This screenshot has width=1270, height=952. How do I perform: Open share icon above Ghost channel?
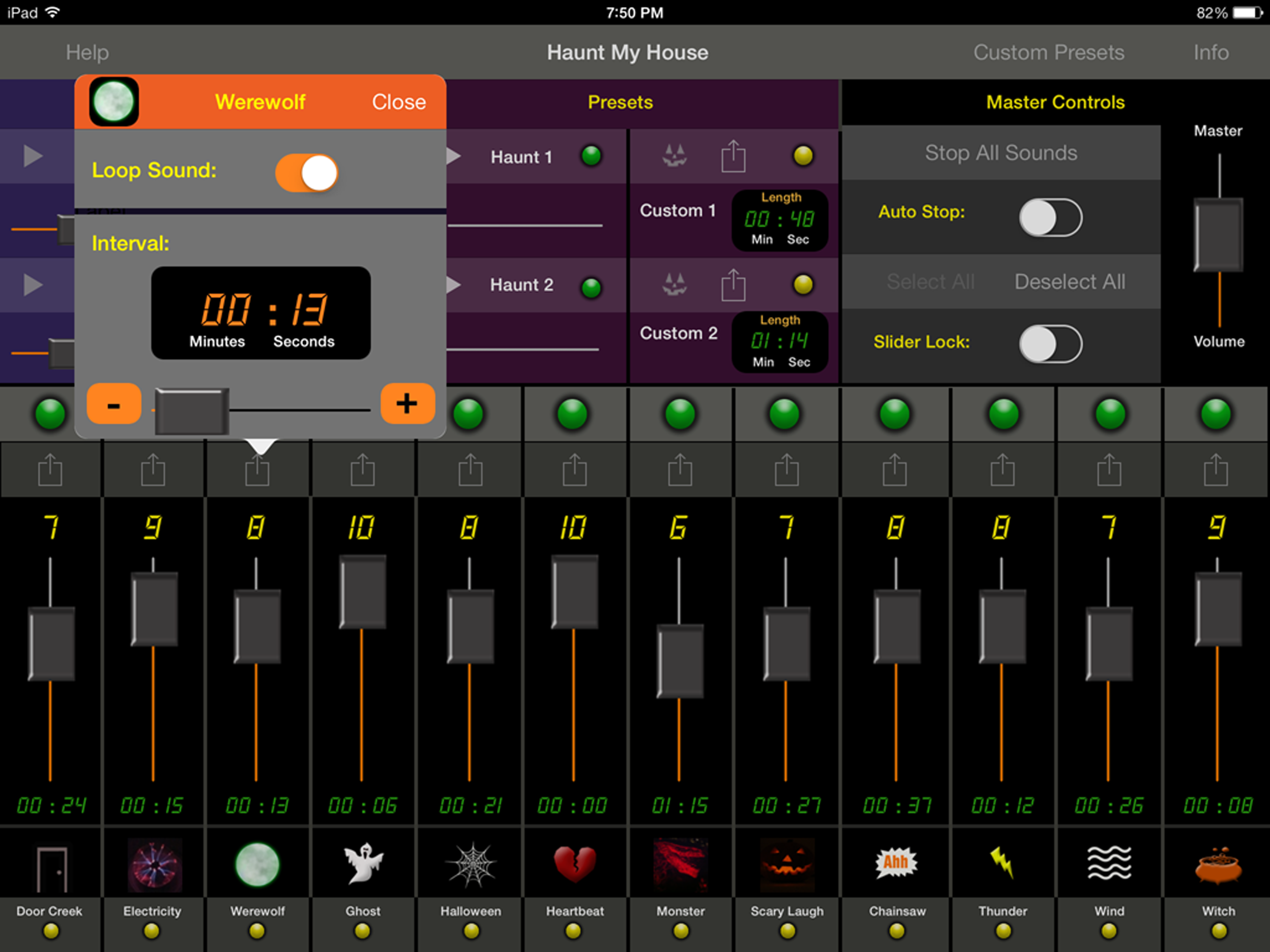click(x=362, y=469)
